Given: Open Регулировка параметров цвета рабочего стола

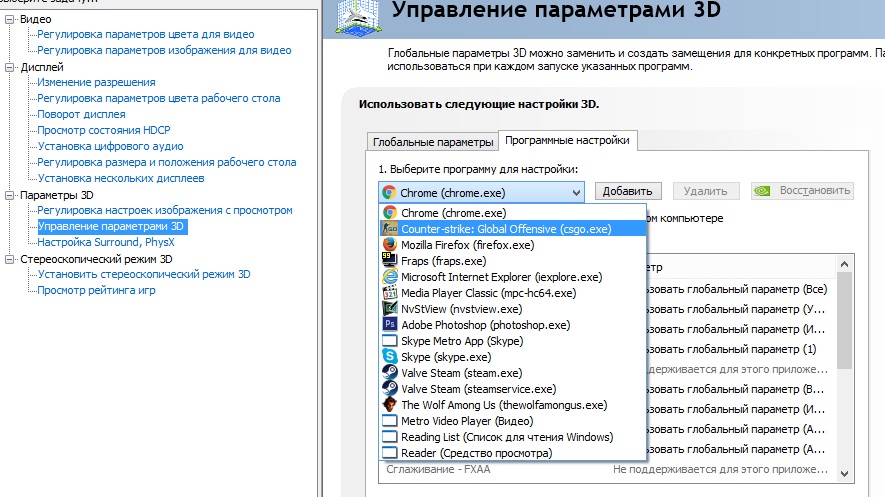Looking at the screenshot, I should click(x=159, y=98).
